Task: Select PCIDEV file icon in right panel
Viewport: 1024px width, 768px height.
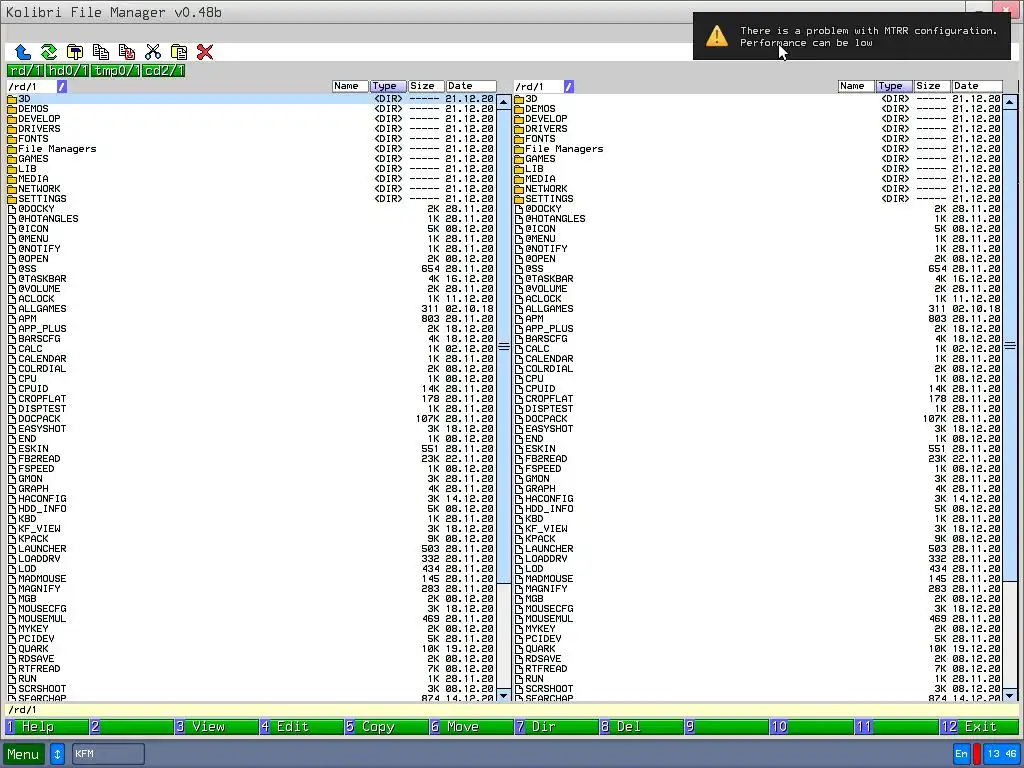Action: [519, 639]
